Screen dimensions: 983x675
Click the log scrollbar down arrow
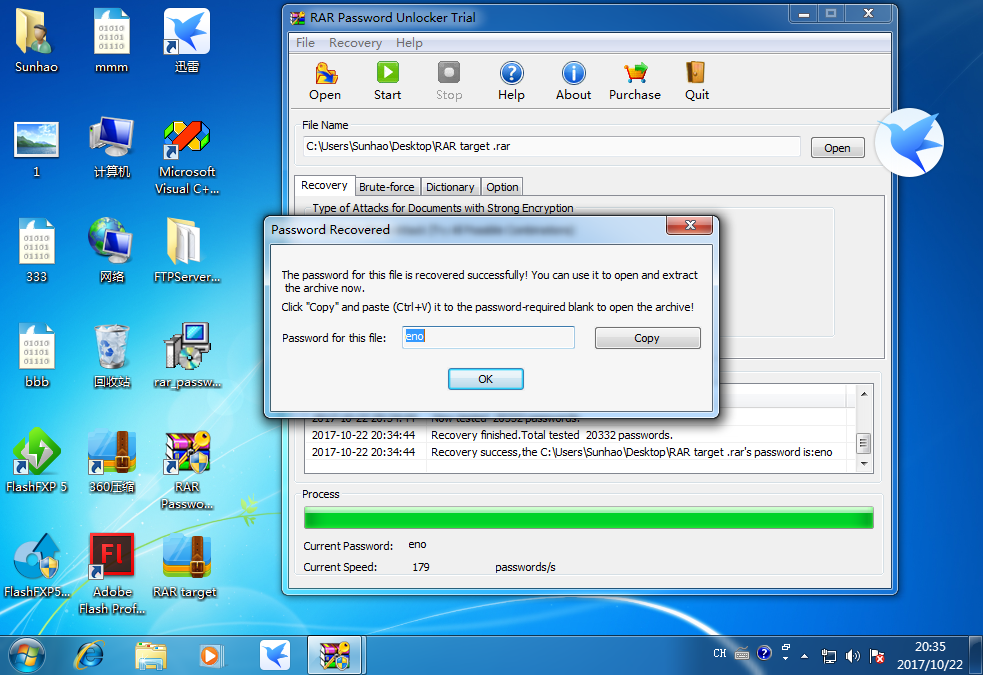(x=864, y=464)
